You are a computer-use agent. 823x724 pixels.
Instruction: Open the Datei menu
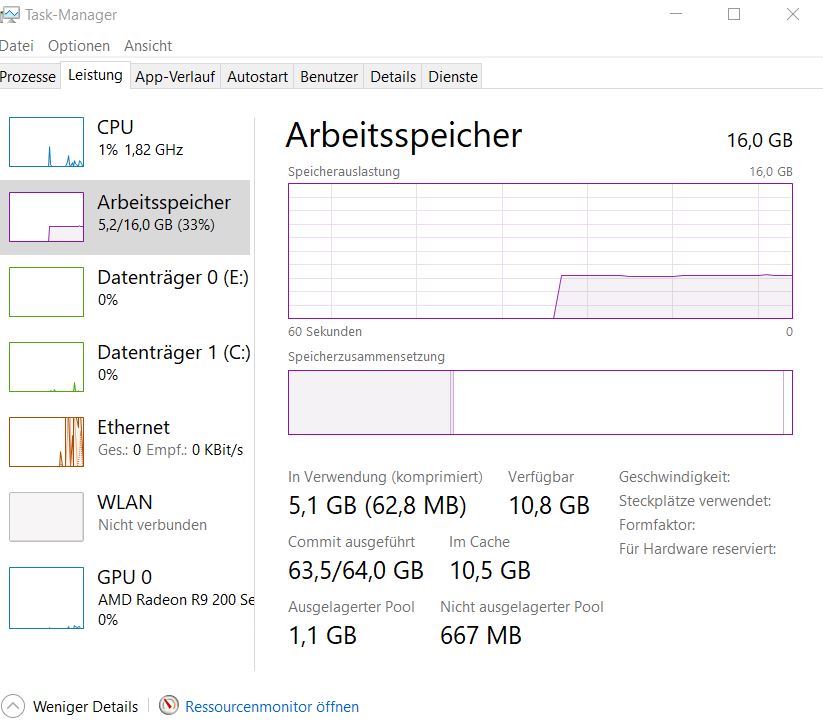click(x=17, y=46)
